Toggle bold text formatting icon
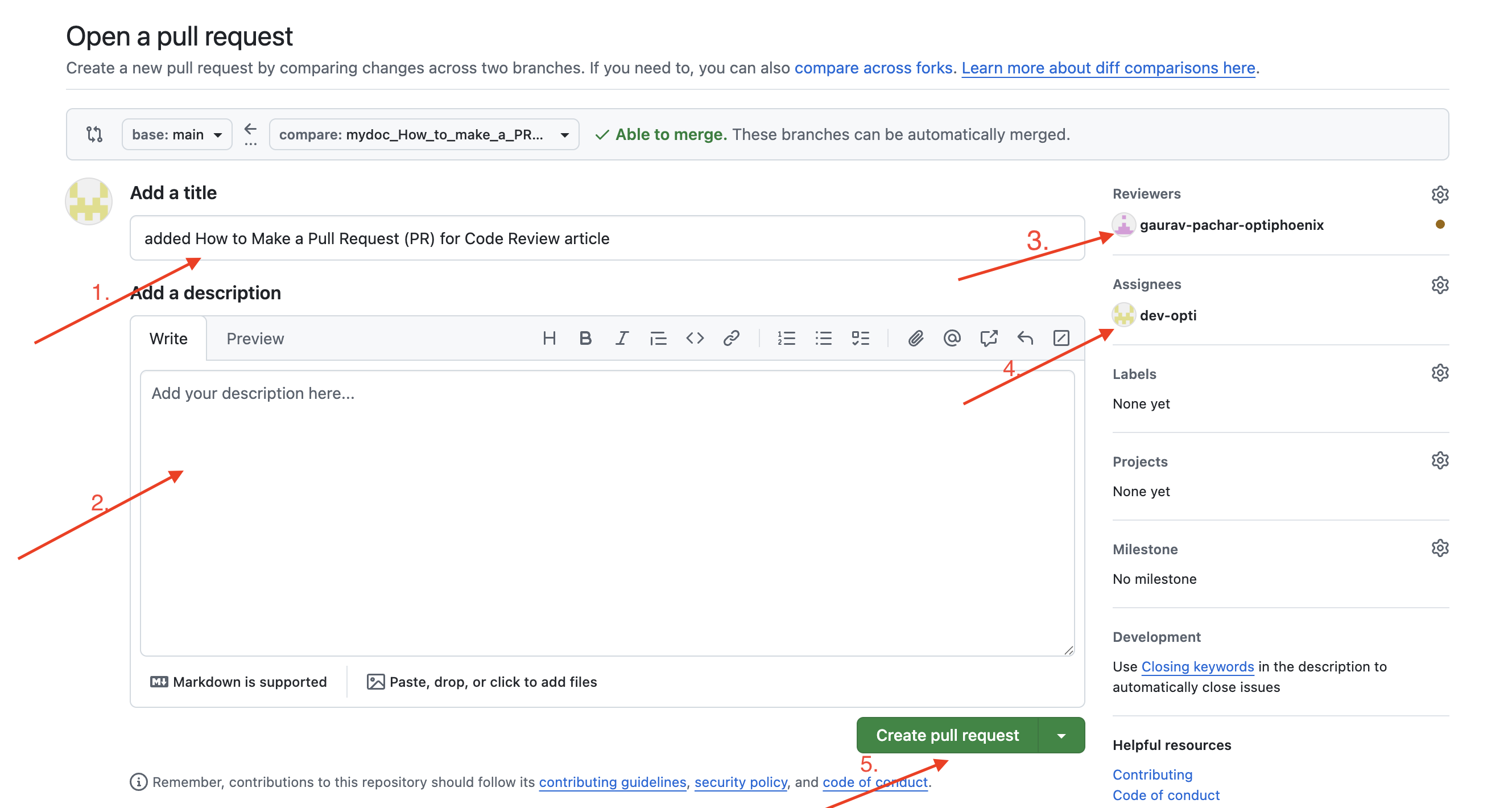 (x=585, y=338)
